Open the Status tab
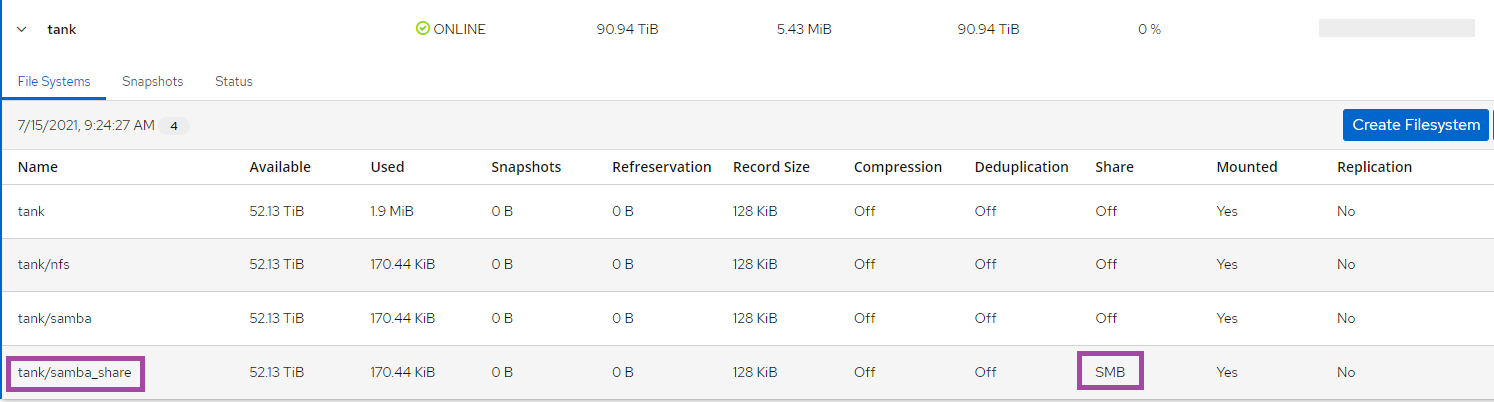Viewport: 1494px width, 402px height. coord(234,82)
